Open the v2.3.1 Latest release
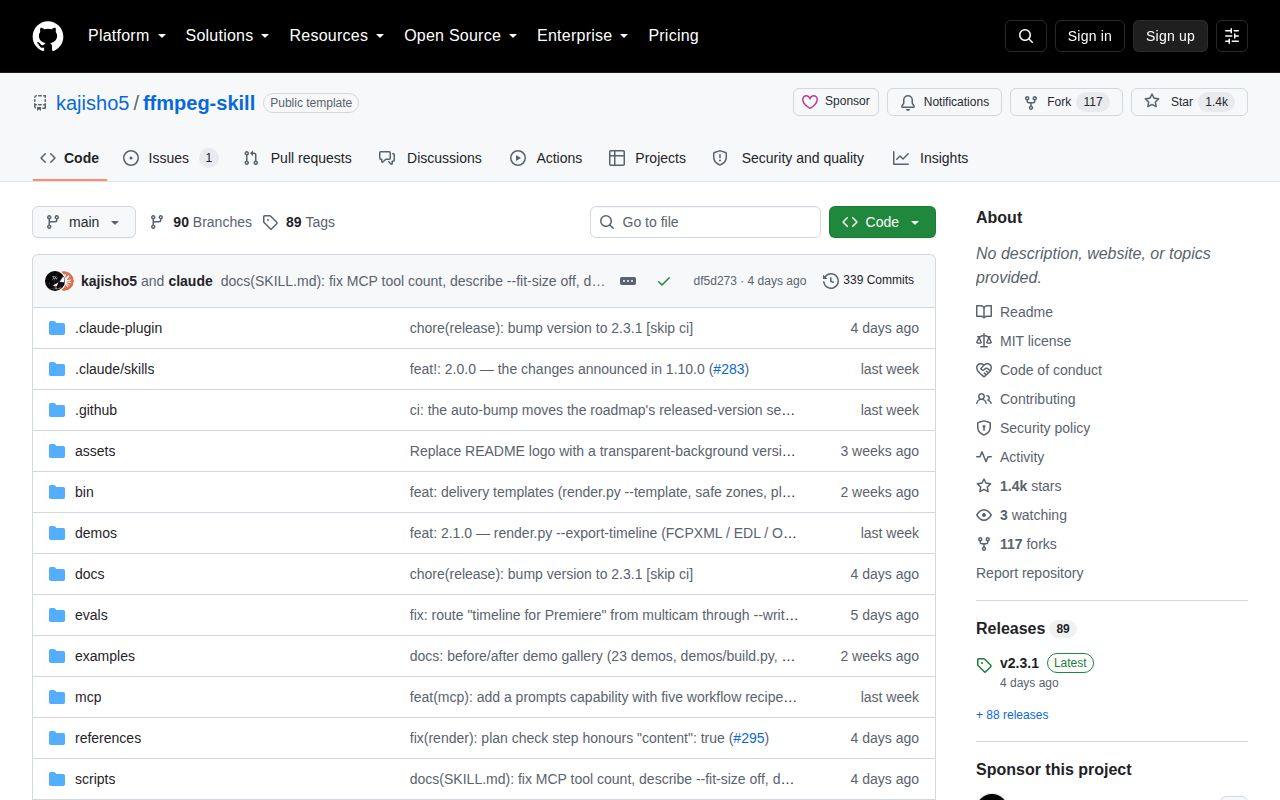Screen dimensions: 1280x800 (x=1034, y=671)
